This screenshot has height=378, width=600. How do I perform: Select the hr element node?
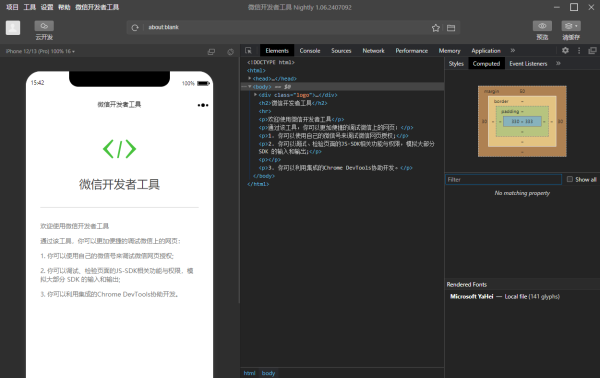(264, 111)
